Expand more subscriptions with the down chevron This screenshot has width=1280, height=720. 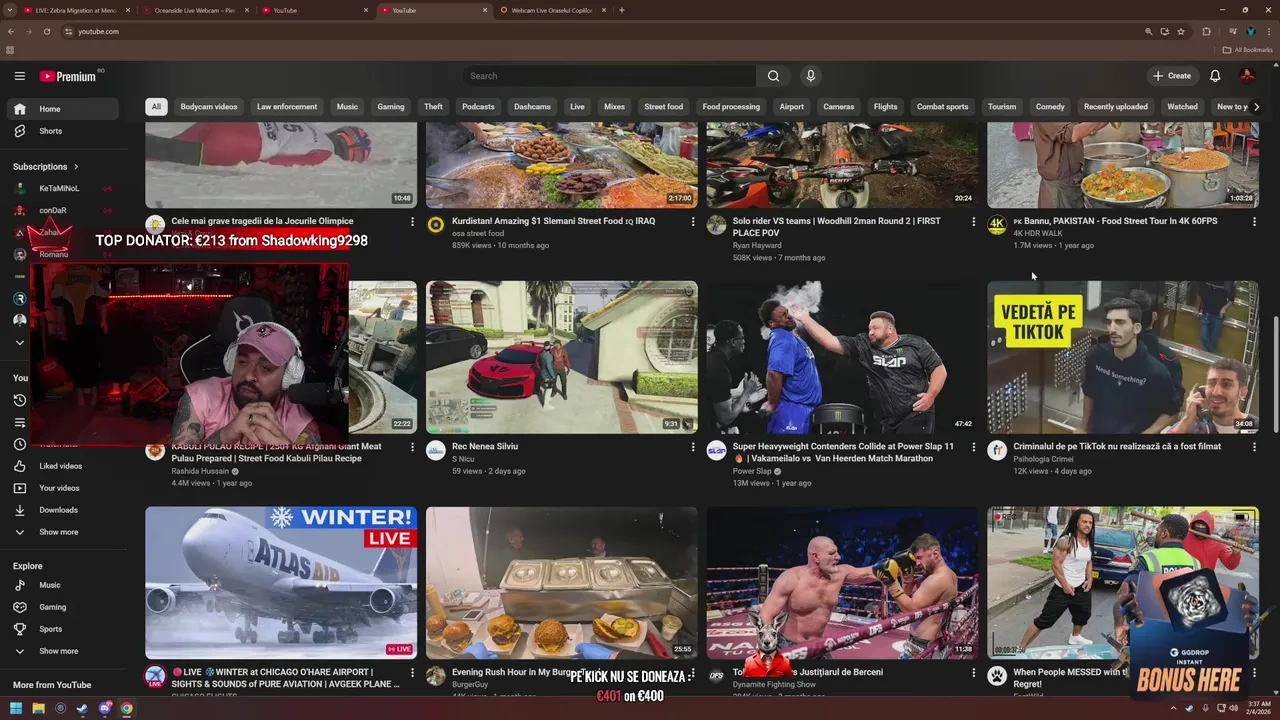(19, 342)
